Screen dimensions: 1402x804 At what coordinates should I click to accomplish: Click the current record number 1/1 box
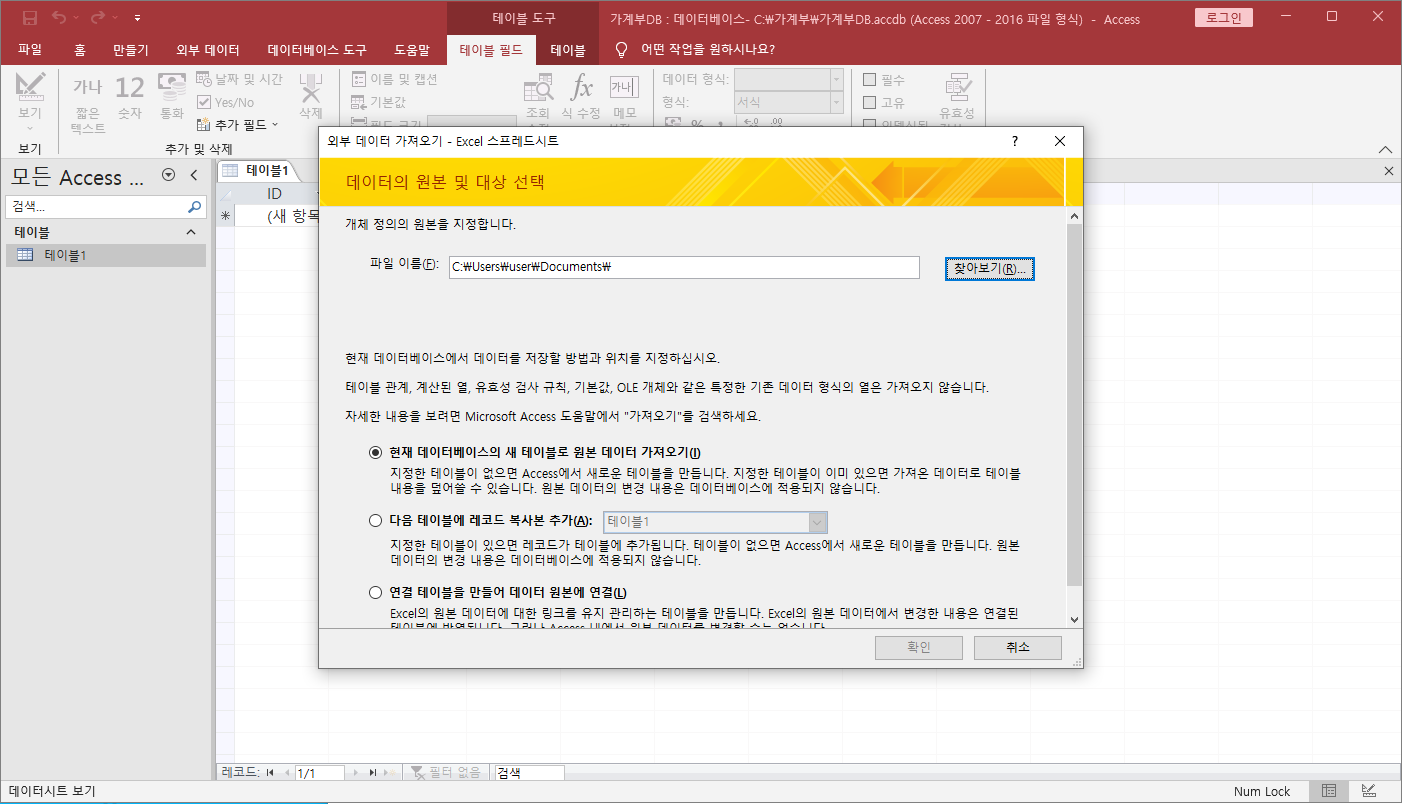(320, 773)
